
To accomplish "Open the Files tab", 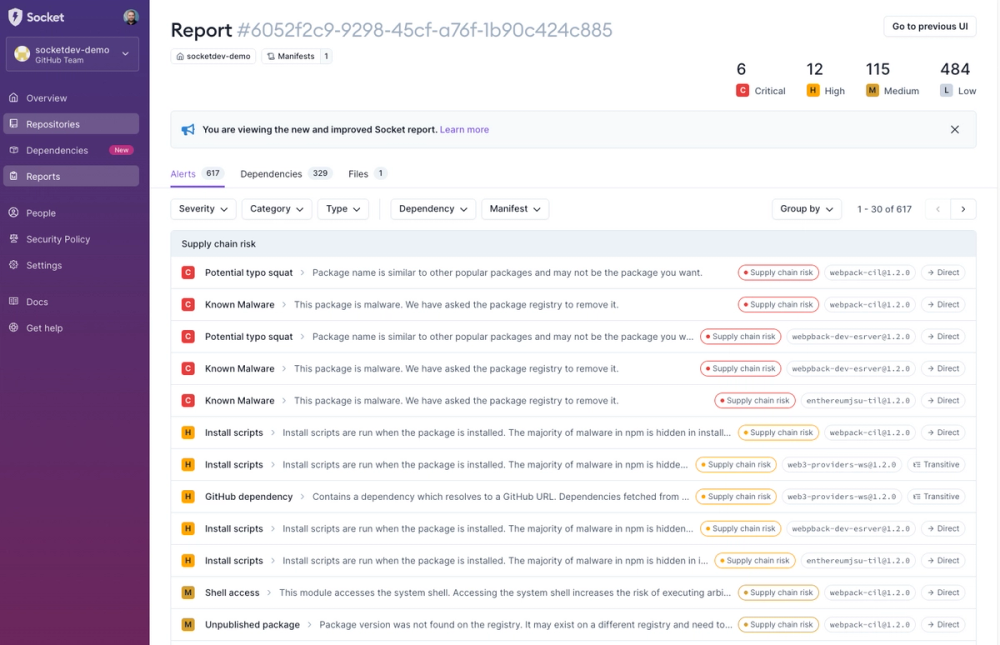I will point(356,173).
